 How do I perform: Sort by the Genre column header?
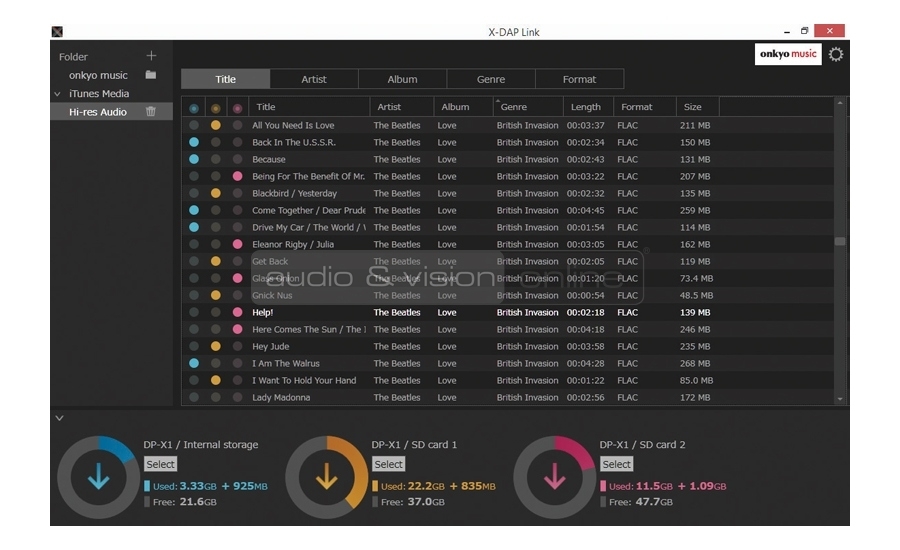pos(528,107)
